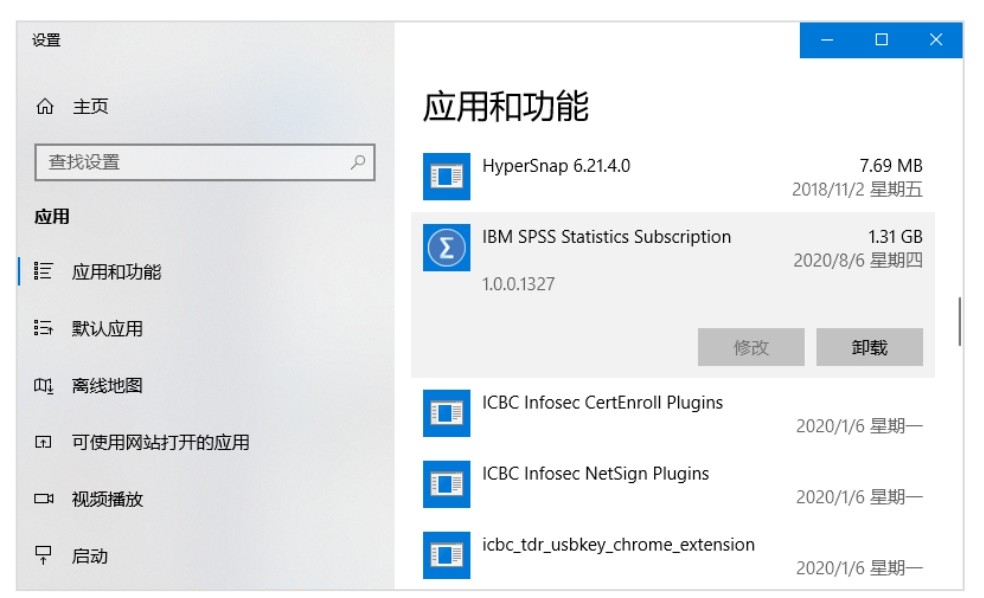984x598 pixels.
Task: Click the ICBC Infosec CertEnroll Plugins icon
Action: pos(446,414)
